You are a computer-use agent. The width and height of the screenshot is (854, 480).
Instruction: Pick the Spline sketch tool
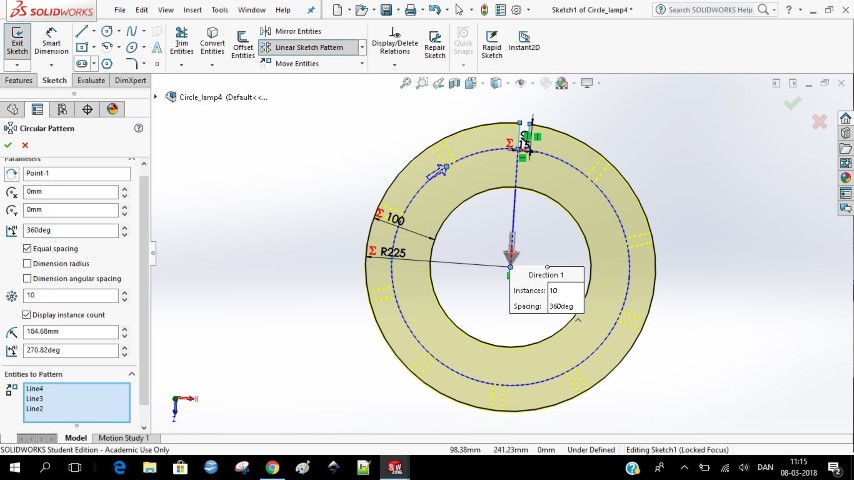[132, 31]
